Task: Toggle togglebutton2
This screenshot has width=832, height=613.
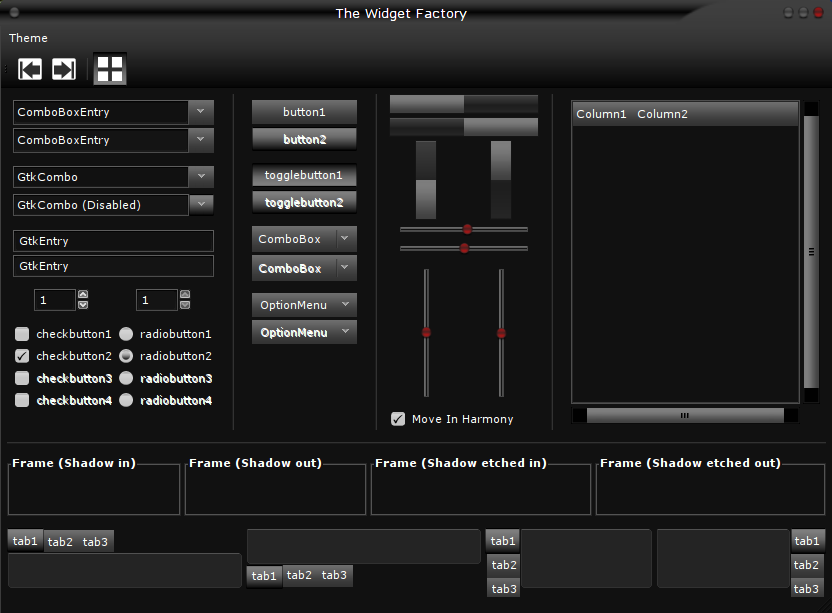Action: [x=304, y=202]
